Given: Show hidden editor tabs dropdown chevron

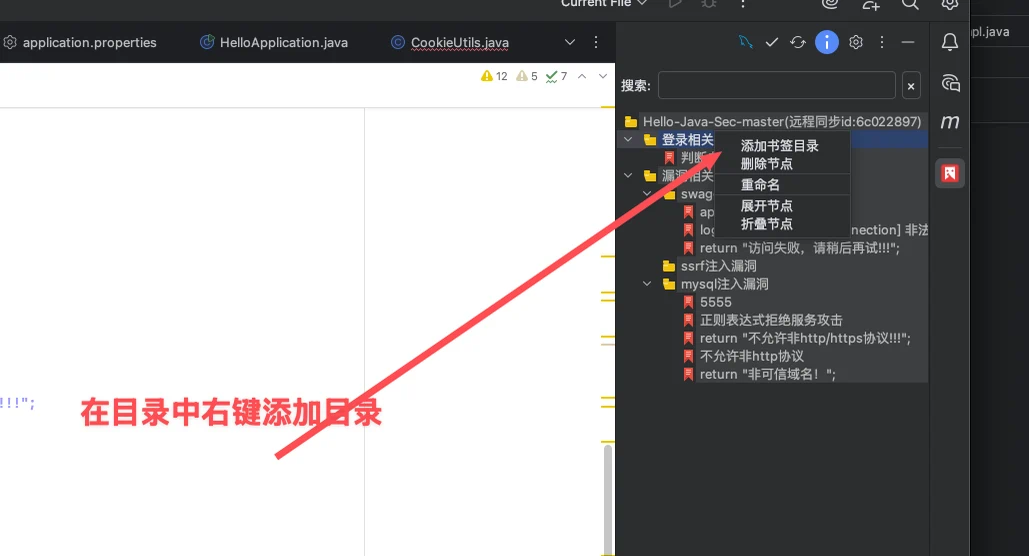Looking at the screenshot, I should pyautogui.click(x=570, y=42).
